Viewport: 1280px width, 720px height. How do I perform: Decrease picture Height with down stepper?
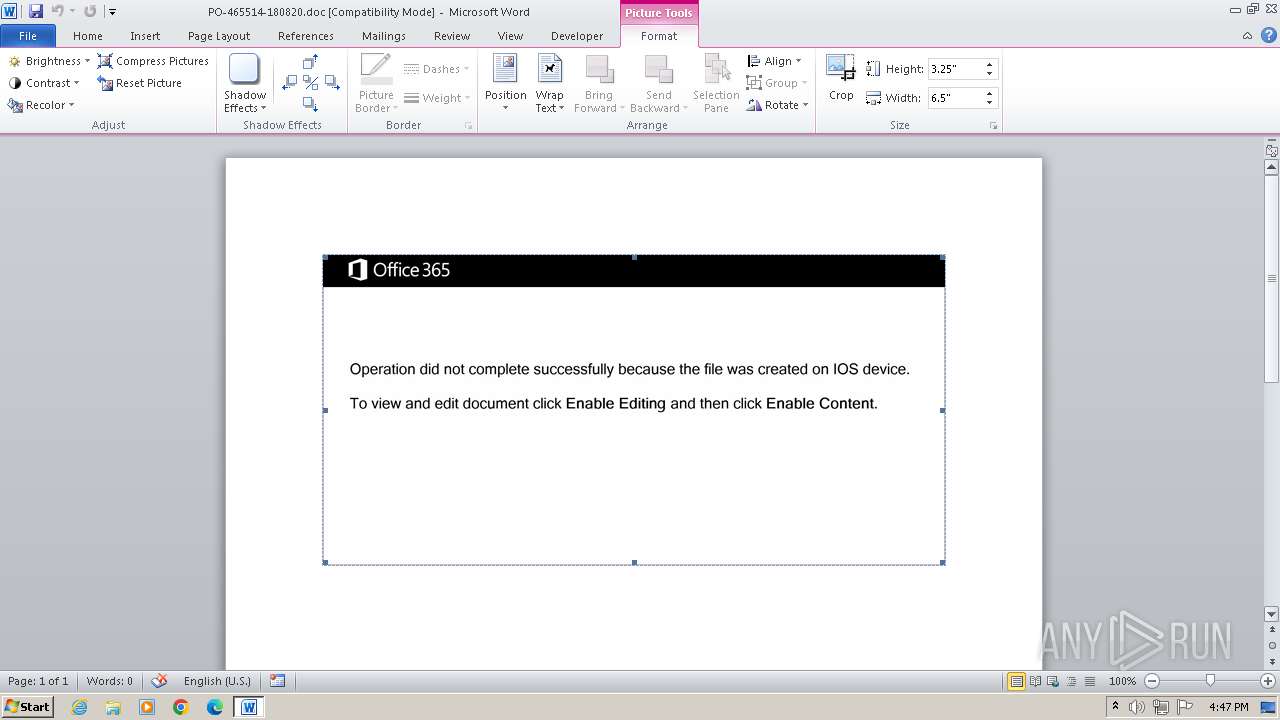[x=990, y=74]
